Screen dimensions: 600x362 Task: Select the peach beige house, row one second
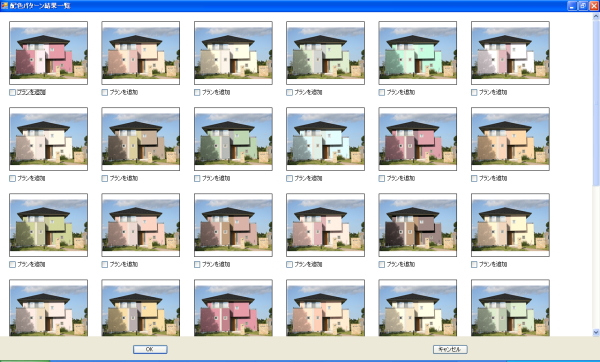point(141,53)
